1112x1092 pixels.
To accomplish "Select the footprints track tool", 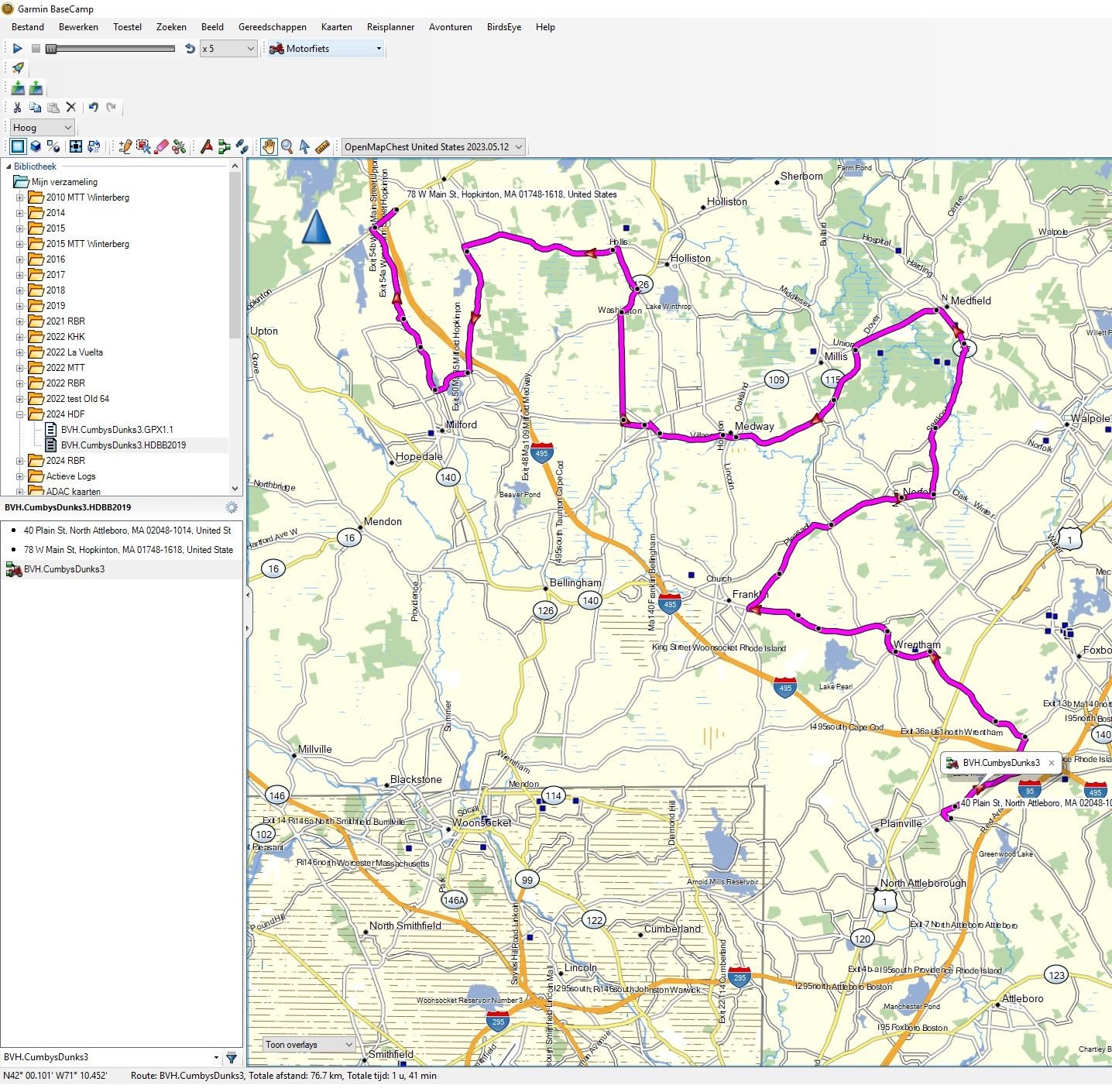I will click(242, 146).
